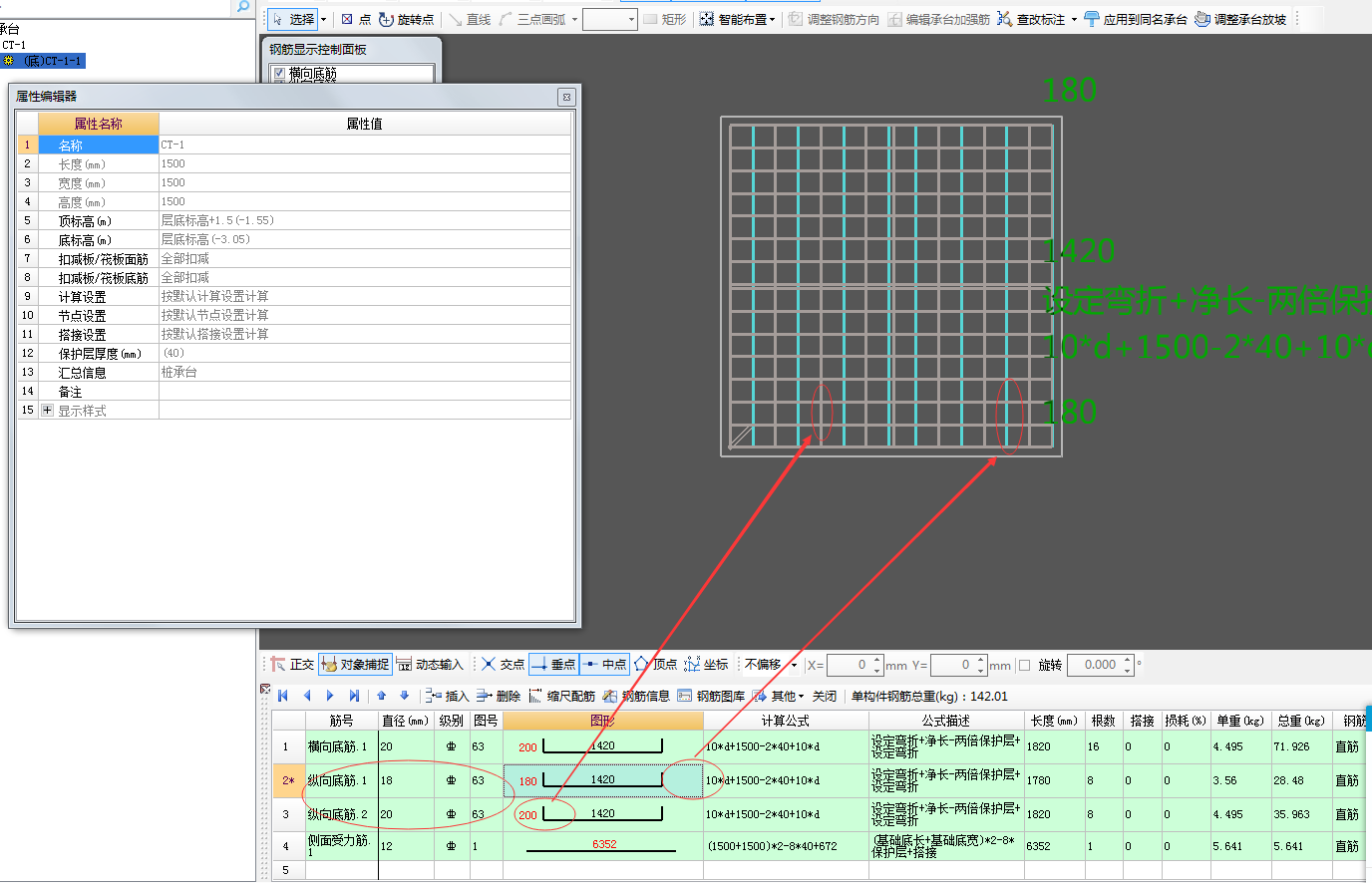The height and width of the screenshot is (883, 1372).
Task: Toggle 顶点 vertex snap
Action: [x=655, y=665]
